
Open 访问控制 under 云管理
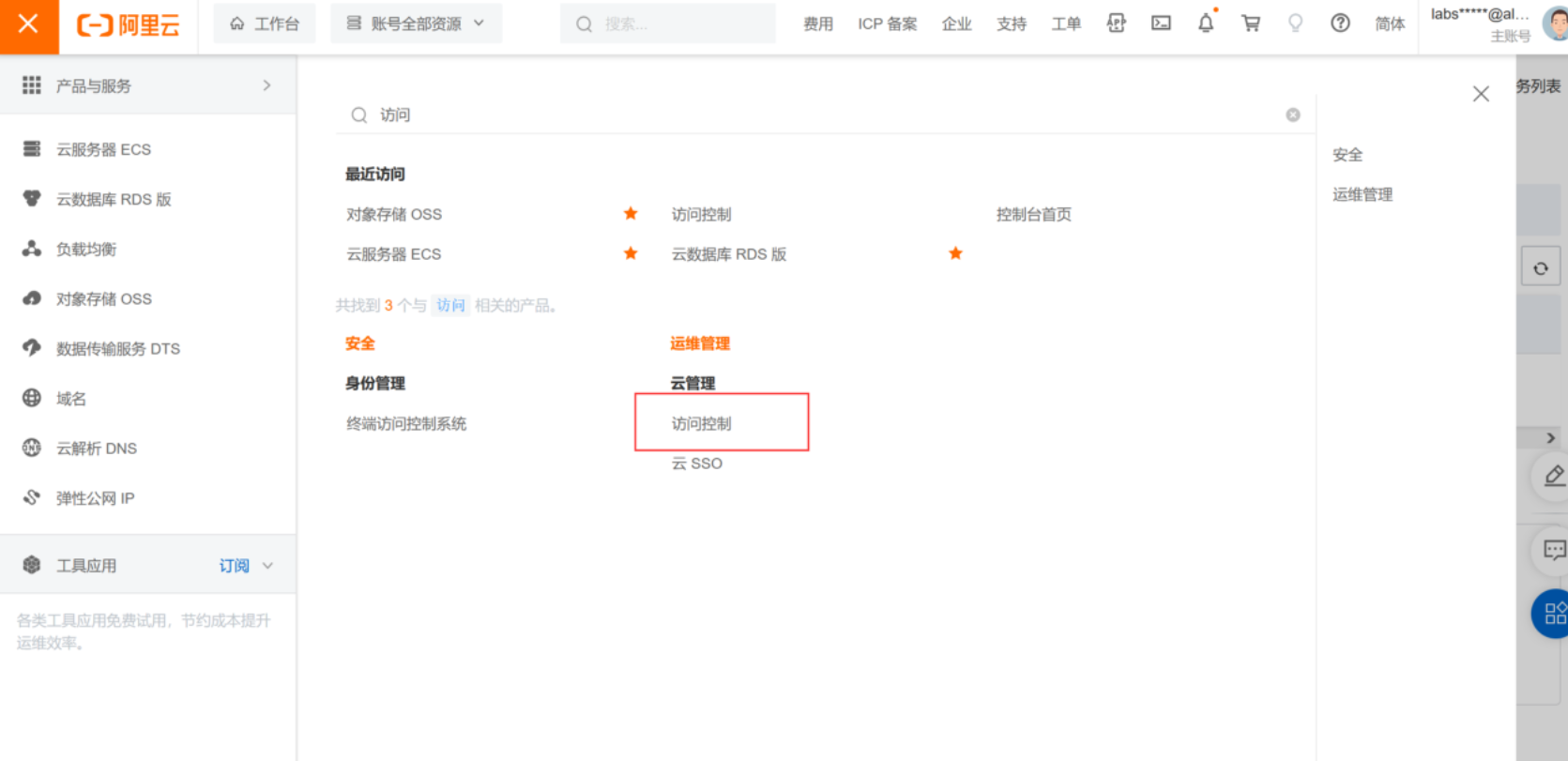701,423
